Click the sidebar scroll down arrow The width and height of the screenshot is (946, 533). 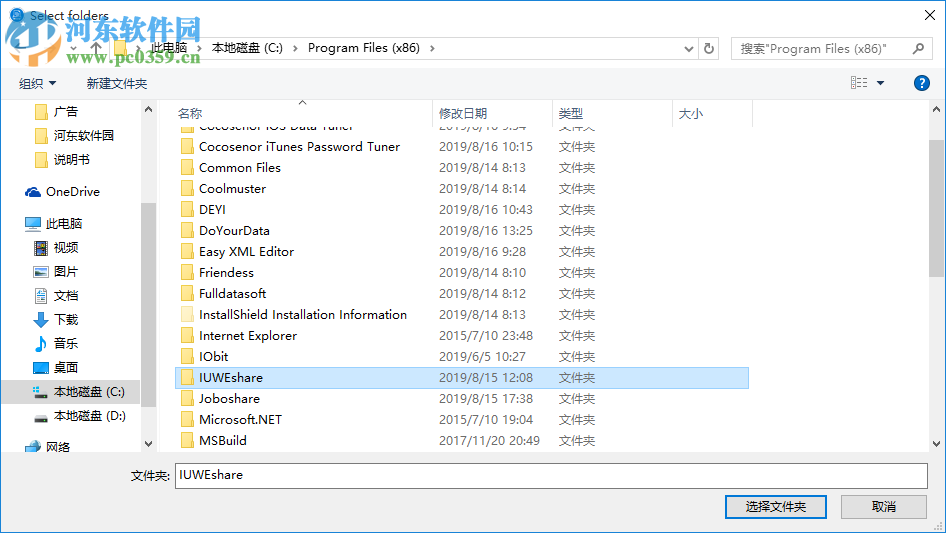[148, 444]
